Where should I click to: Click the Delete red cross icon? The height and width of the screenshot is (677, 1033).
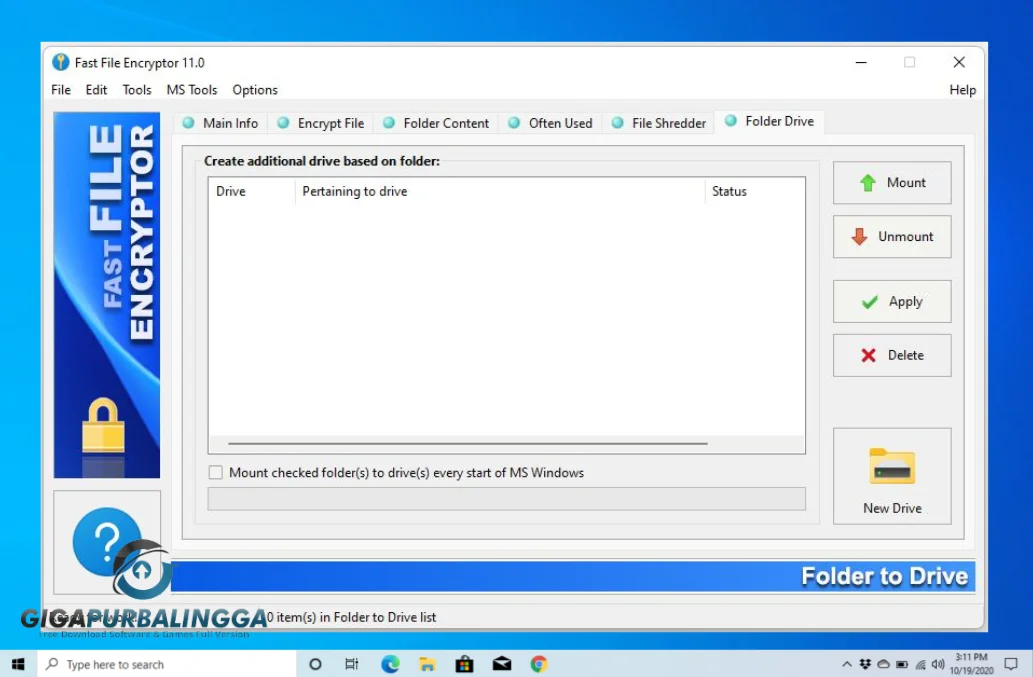click(x=869, y=355)
